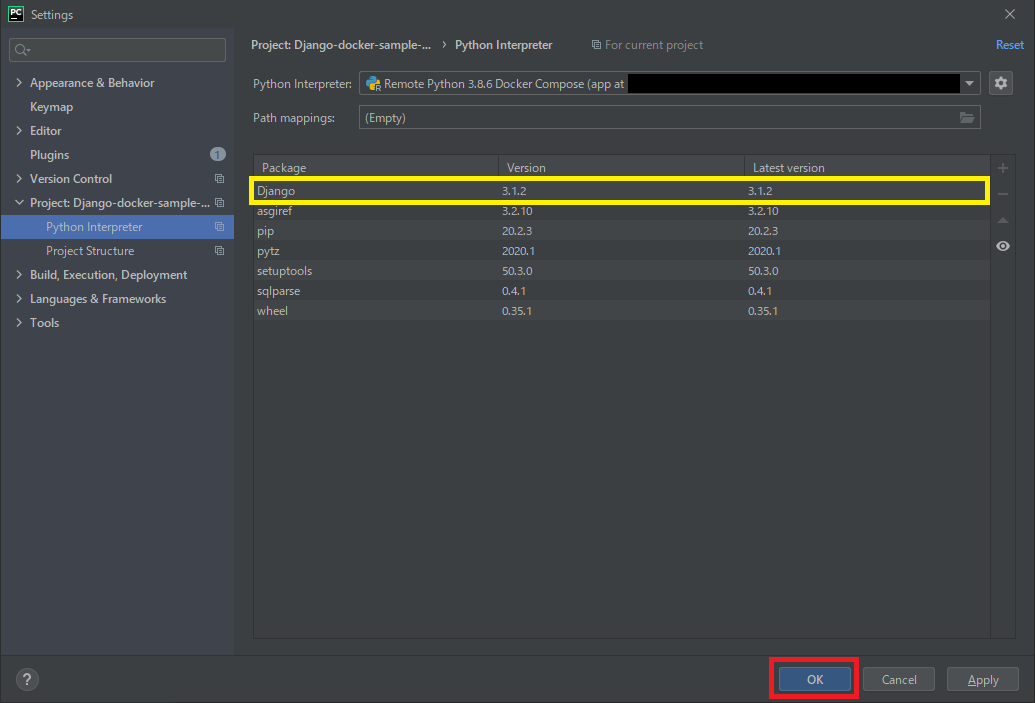Viewport: 1035px width, 703px height.
Task: Click the PyCharm logo in the title bar
Action: [x=16, y=14]
